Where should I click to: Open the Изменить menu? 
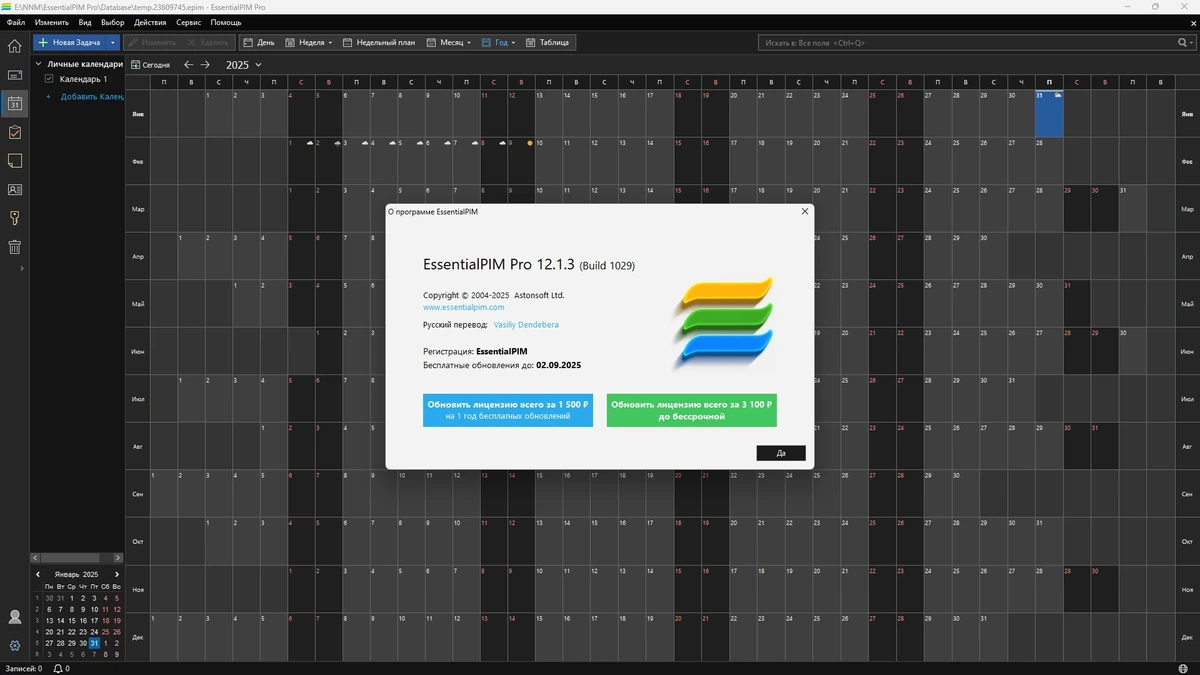52,22
